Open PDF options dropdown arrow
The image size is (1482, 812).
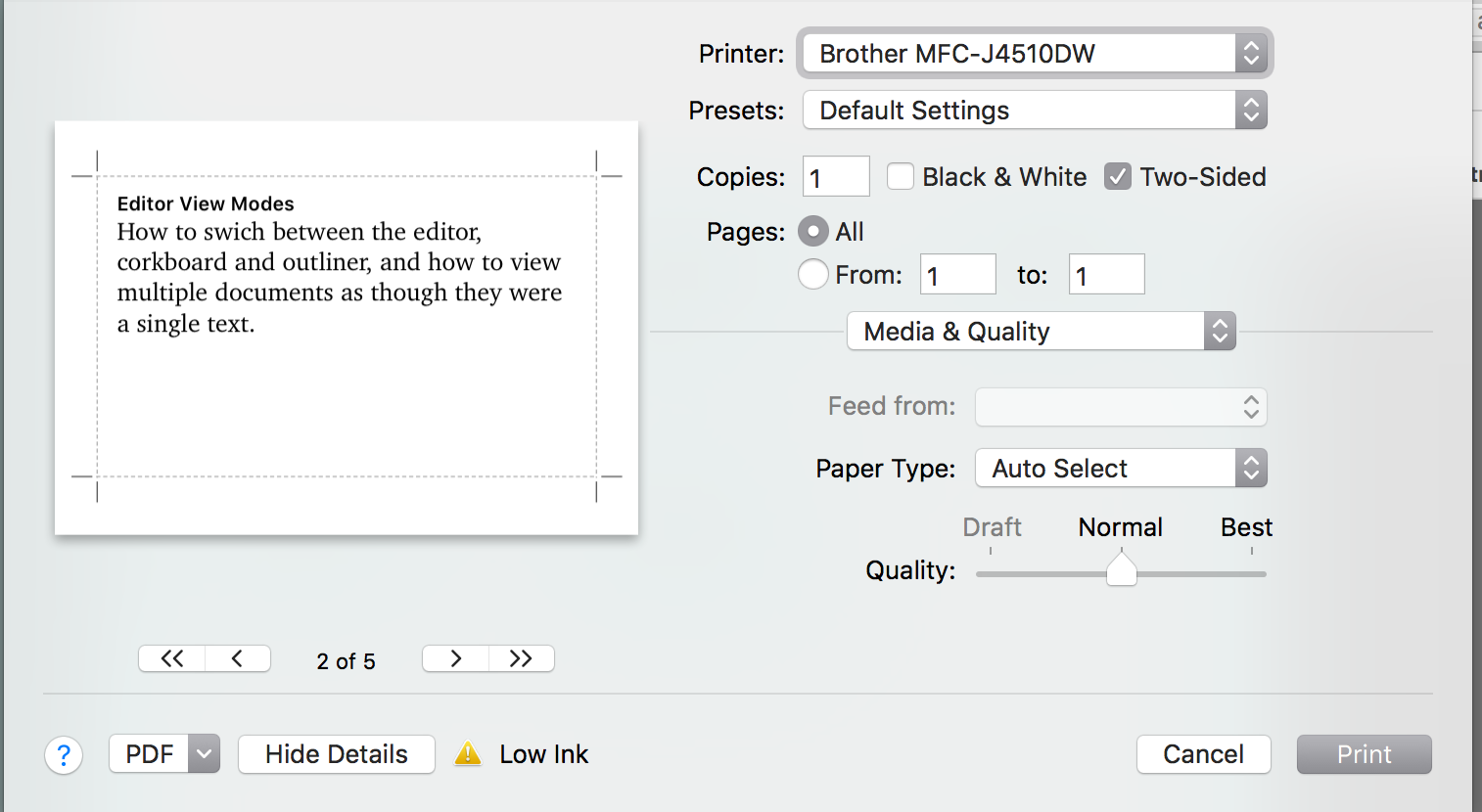[204, 754]
